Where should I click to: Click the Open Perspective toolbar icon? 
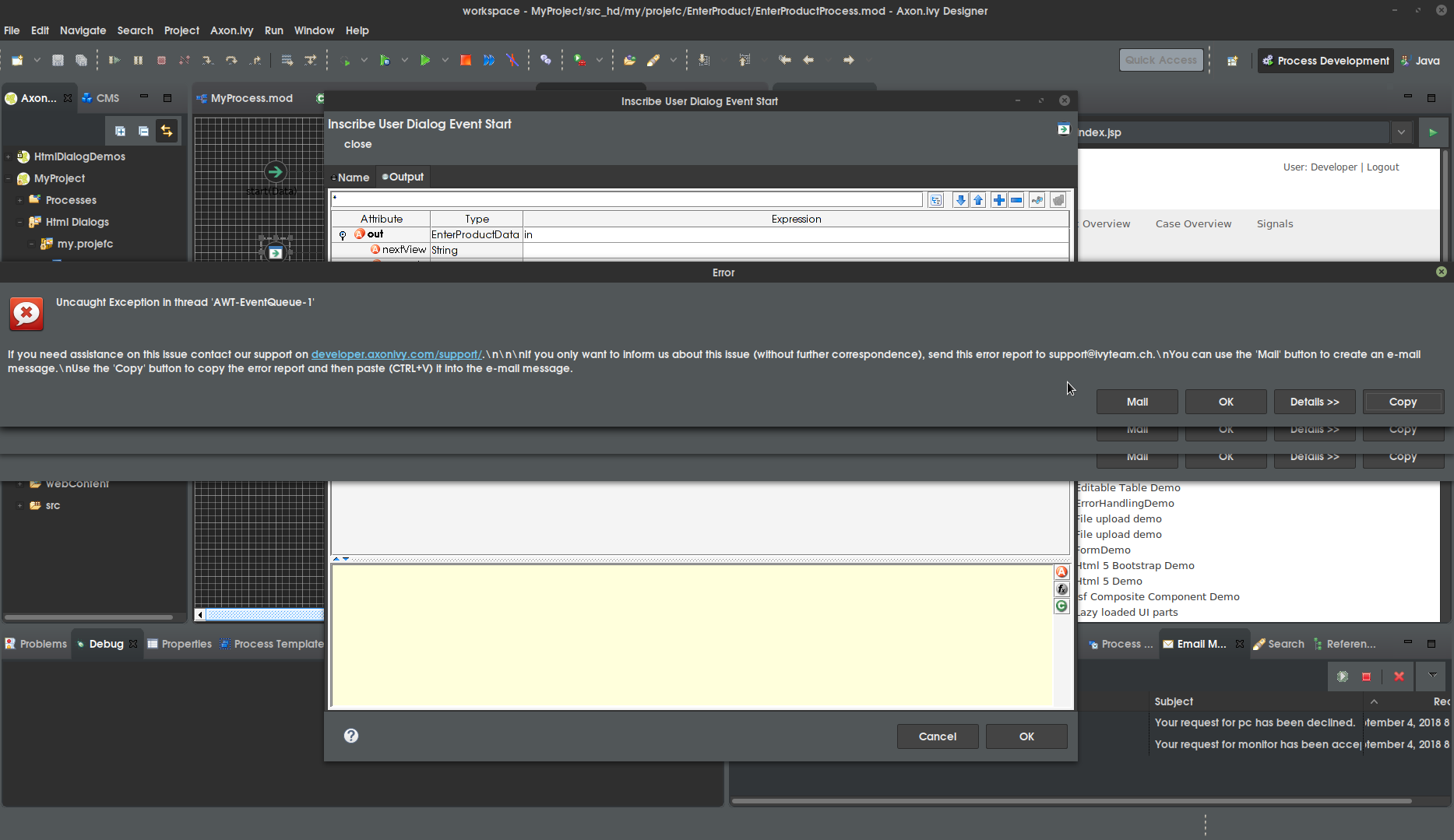1232,61
